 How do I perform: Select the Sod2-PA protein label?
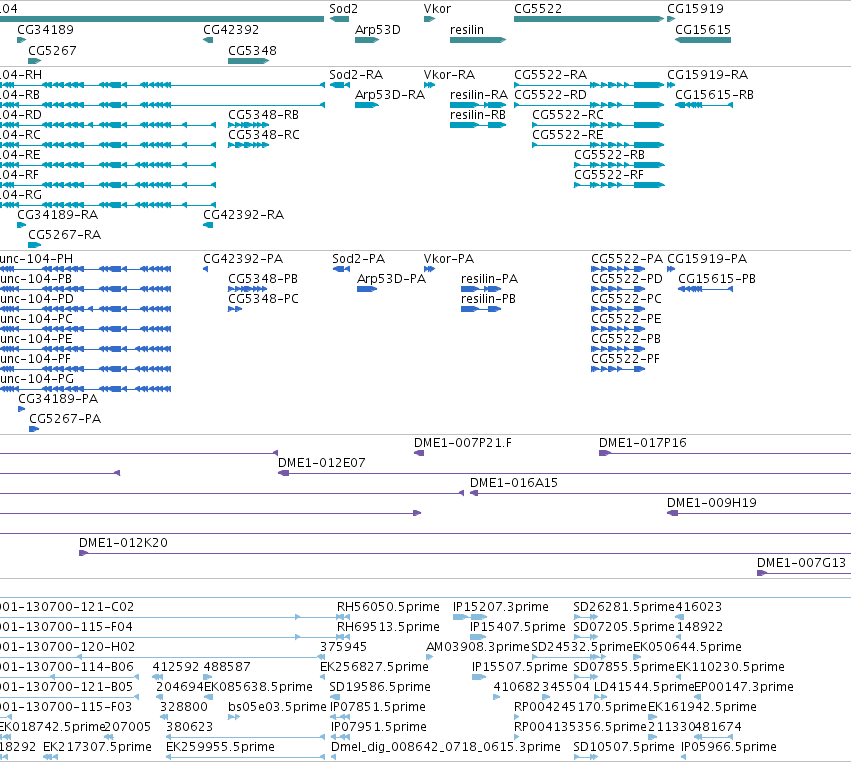pyautogui.click(x=358, y=258)
